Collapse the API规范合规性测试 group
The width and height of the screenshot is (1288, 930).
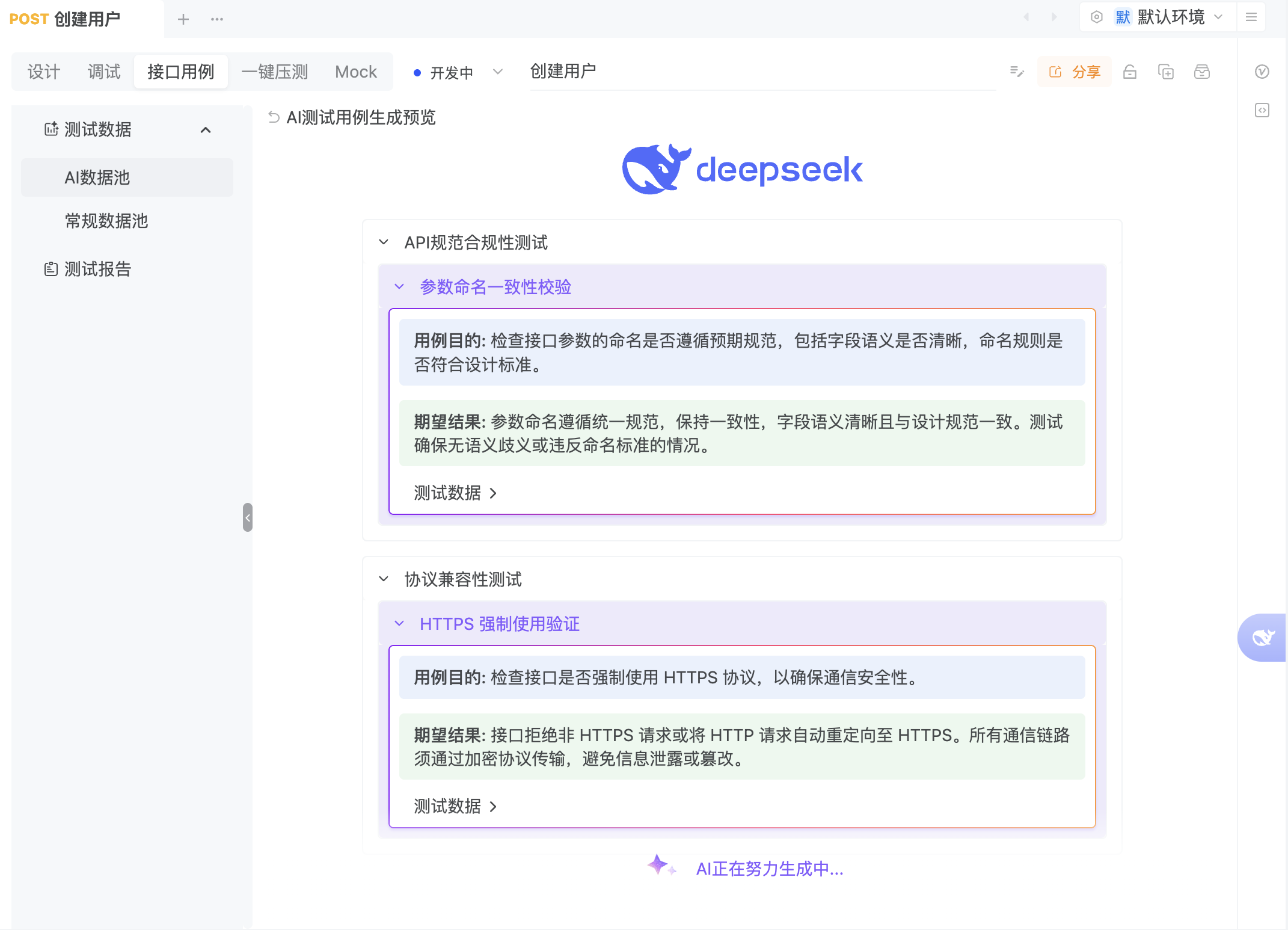pyautogui.click(x=384, y=242)
